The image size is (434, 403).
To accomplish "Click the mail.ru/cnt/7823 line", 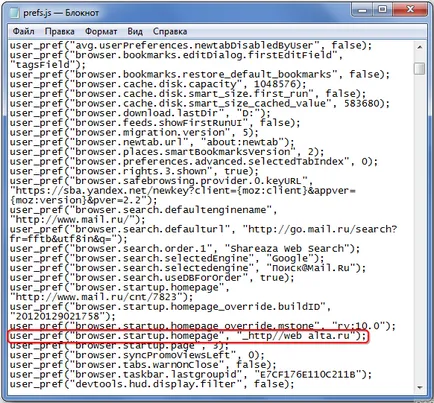I will [101, 297].
